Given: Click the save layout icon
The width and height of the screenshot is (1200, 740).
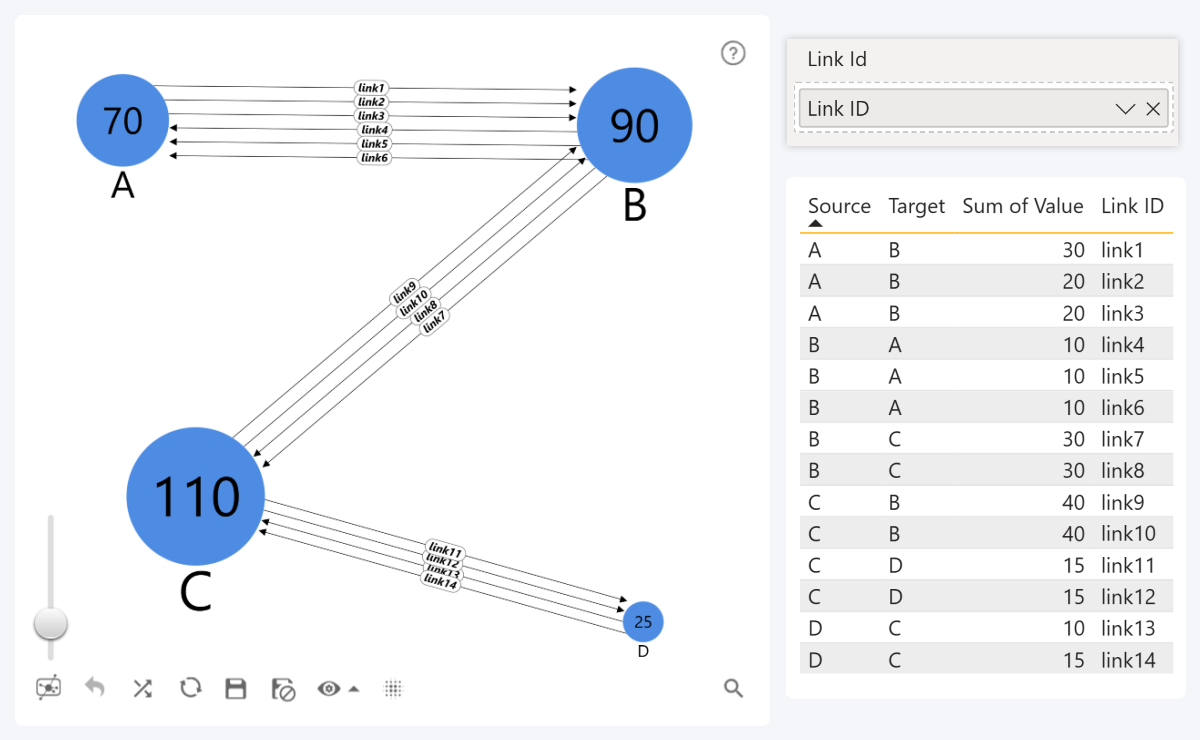Looking at the screenshot, I should tap(236, 688).
